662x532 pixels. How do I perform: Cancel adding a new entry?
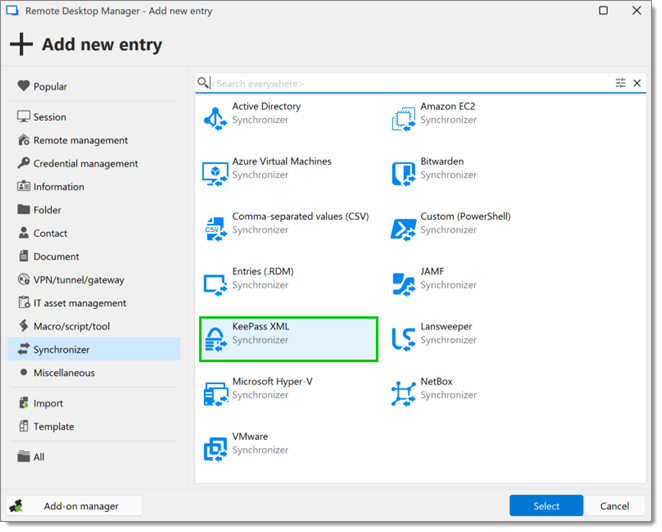coord(614,506)
